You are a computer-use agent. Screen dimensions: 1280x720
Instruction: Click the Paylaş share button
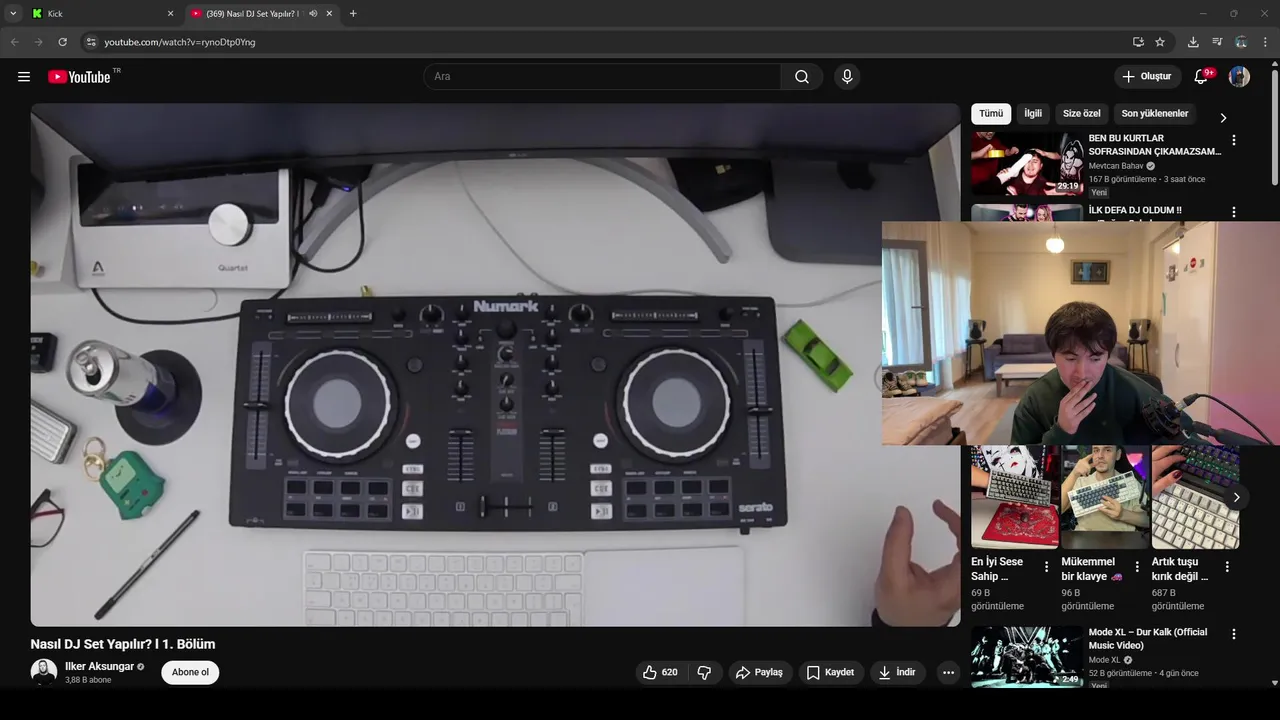[759, 672]
